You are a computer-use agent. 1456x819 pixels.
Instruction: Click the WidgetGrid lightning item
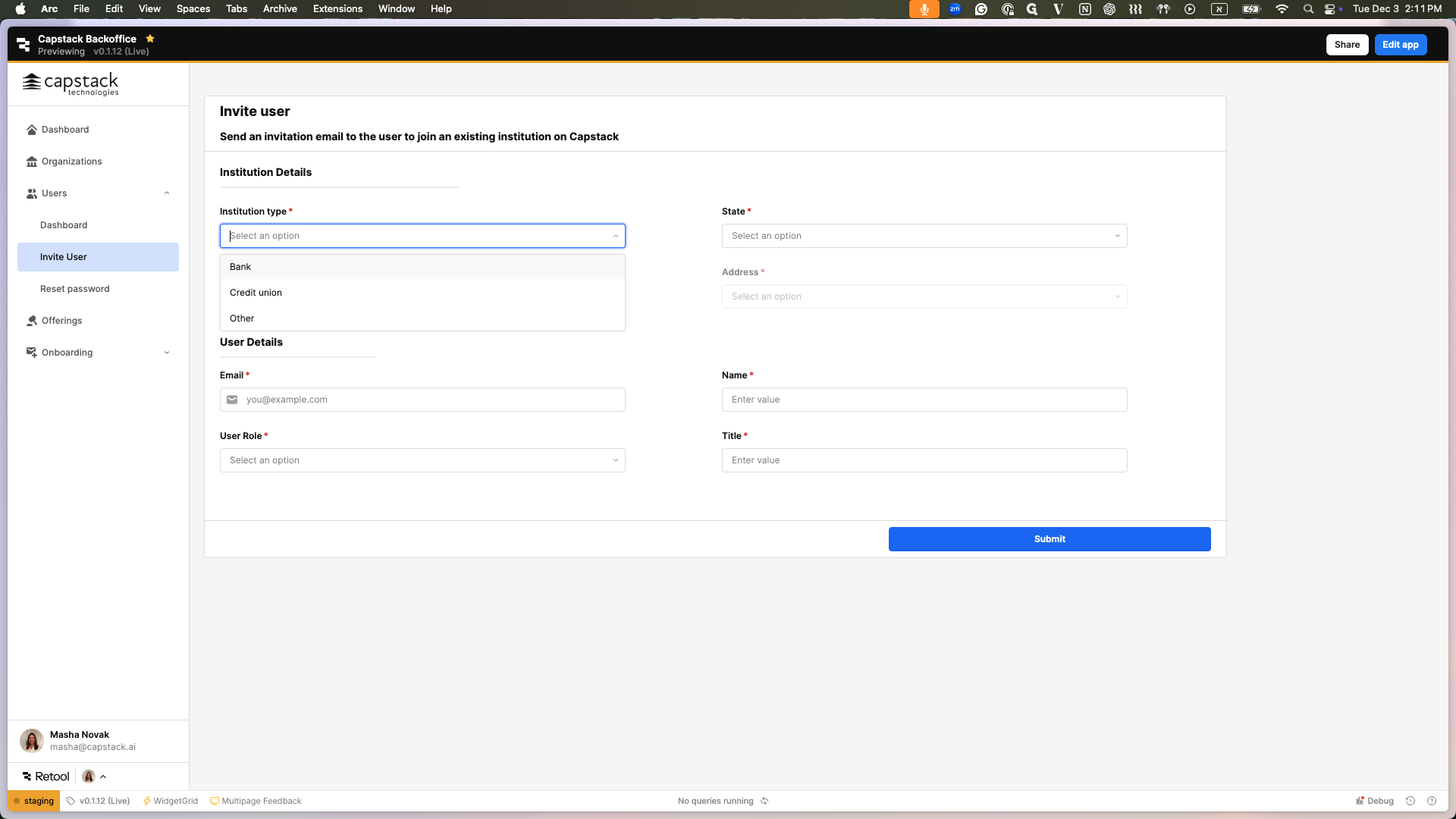[x=171, y=801]
